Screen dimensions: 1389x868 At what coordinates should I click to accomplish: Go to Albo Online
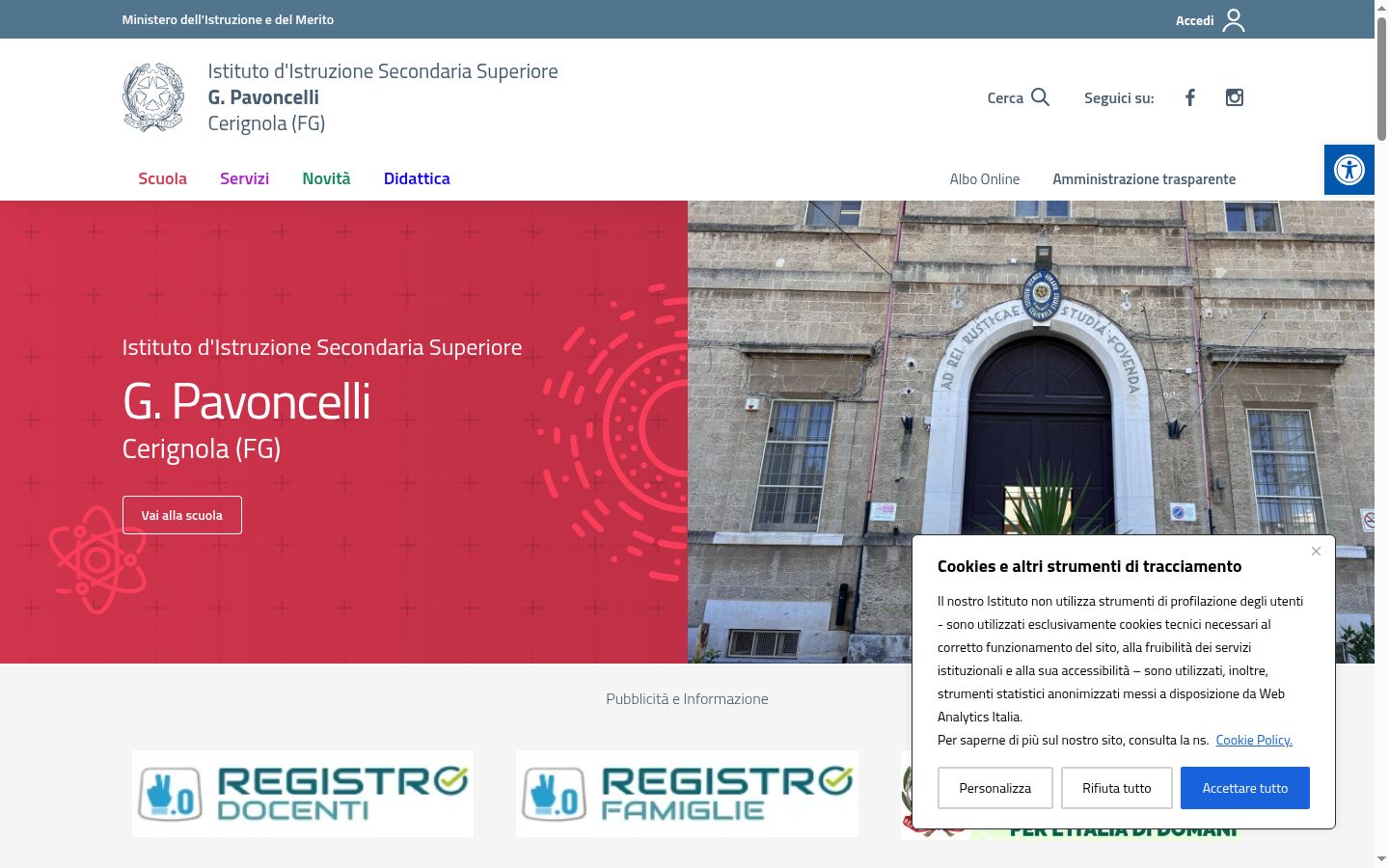pyautogui.click(x=985, y=179)
